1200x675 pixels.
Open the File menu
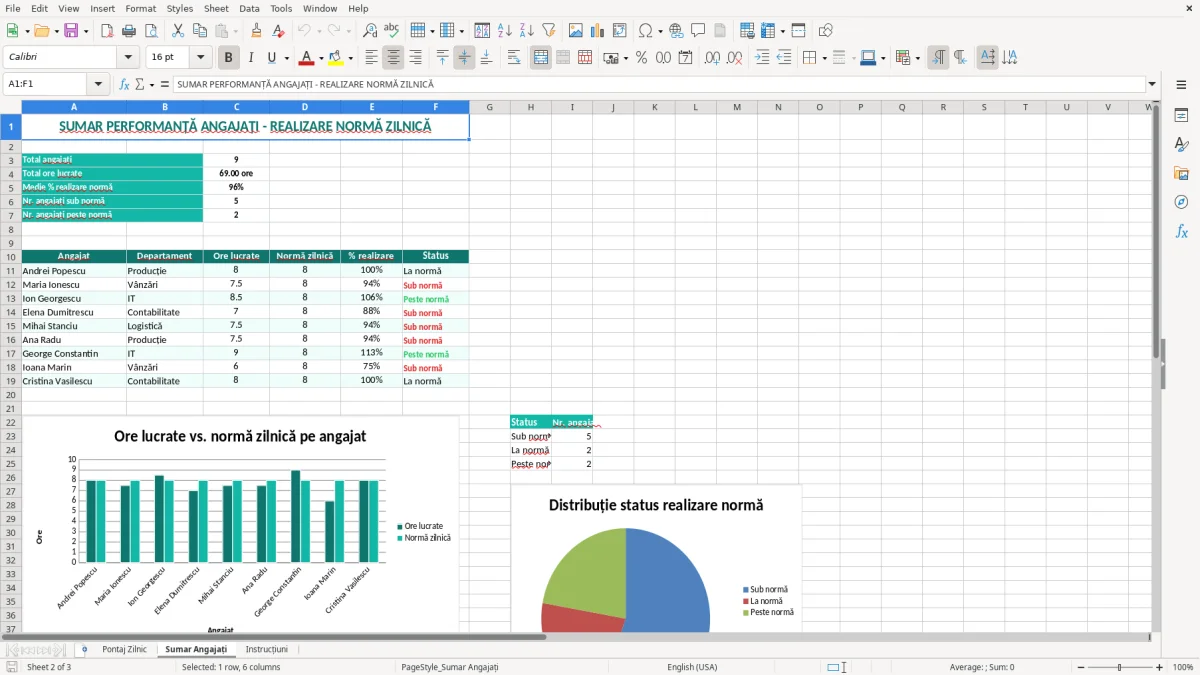tap(13, 8)
